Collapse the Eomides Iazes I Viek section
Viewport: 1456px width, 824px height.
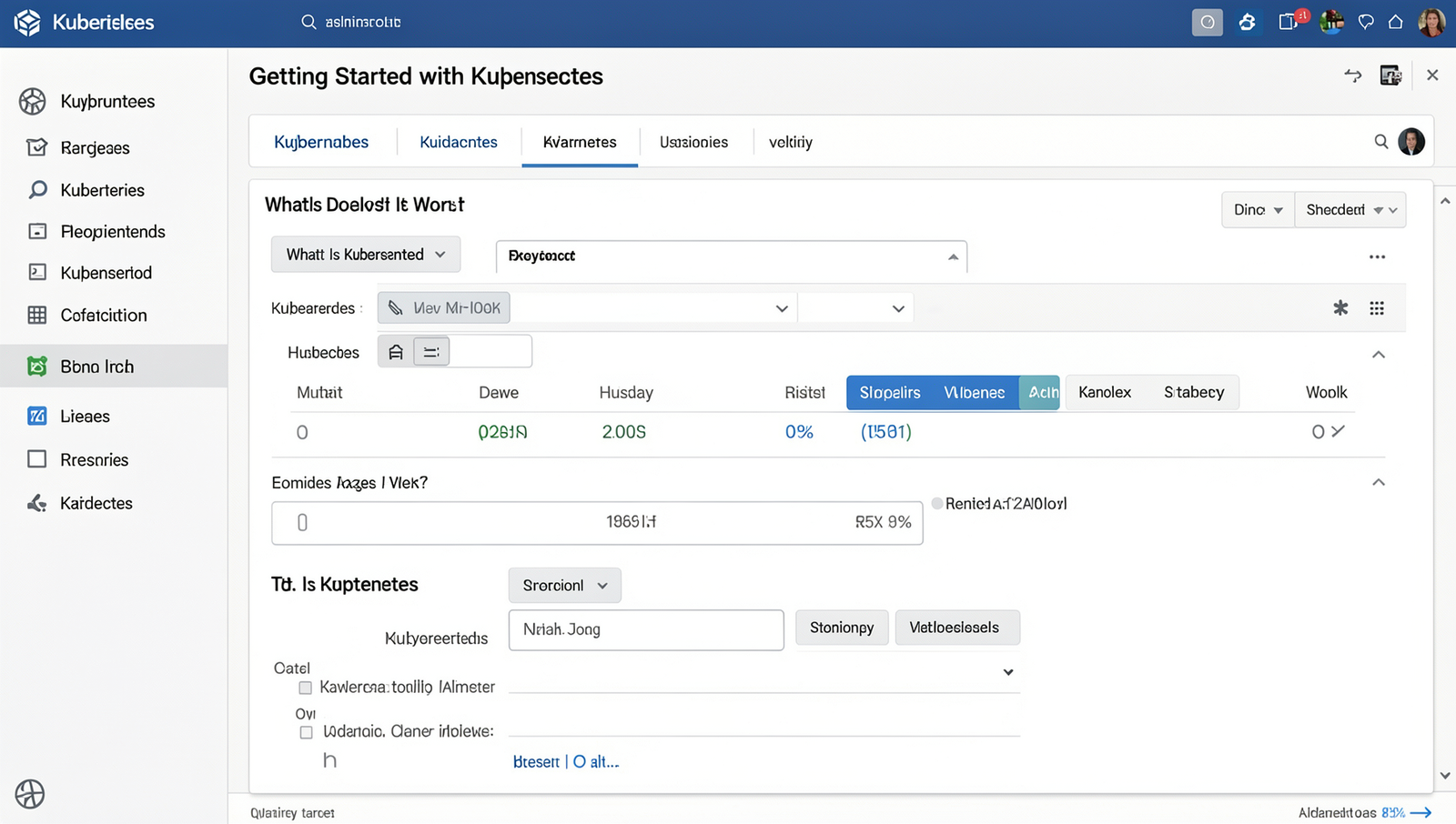(x=1379, y=482)
